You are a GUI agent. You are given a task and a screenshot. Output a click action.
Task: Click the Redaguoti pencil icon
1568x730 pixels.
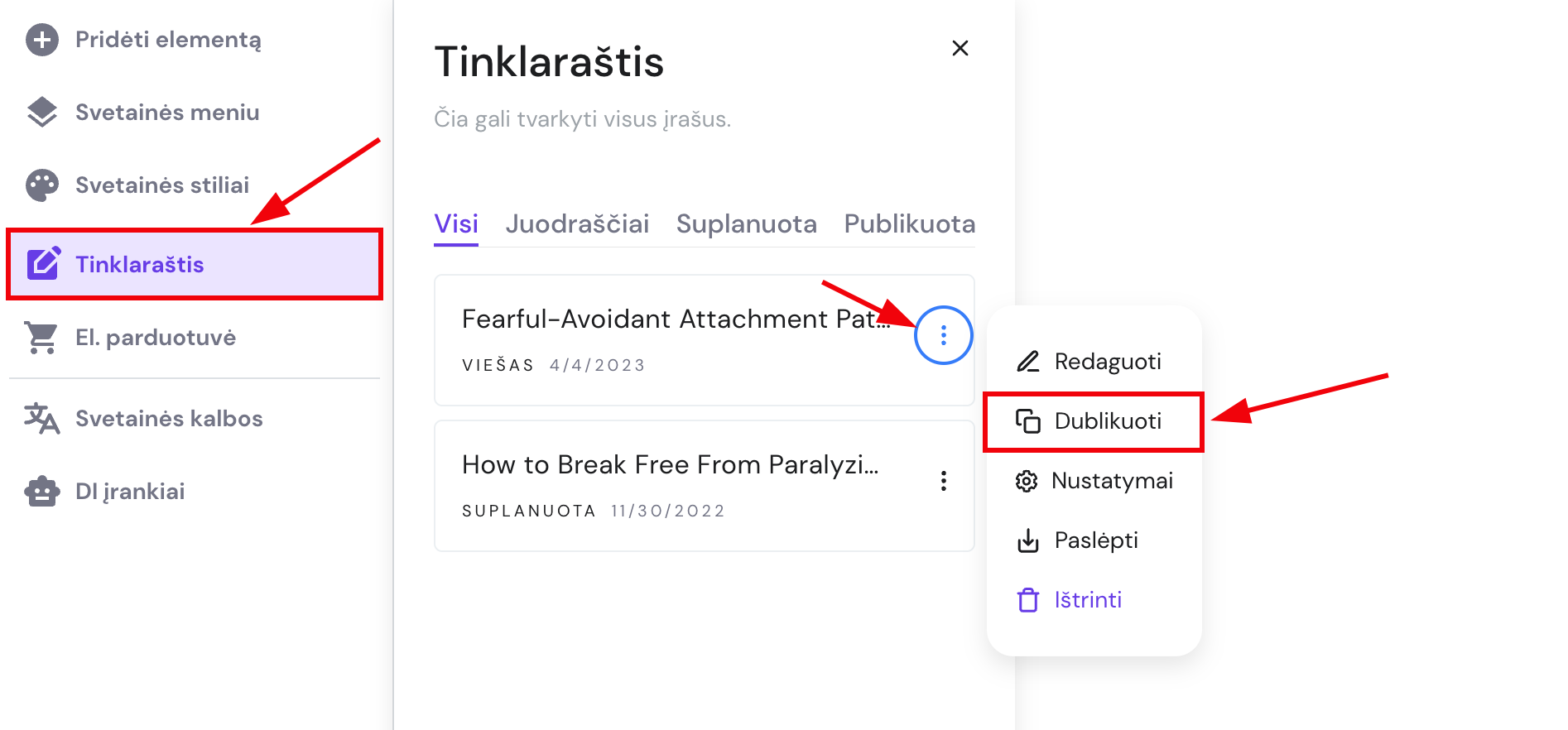1028,361
